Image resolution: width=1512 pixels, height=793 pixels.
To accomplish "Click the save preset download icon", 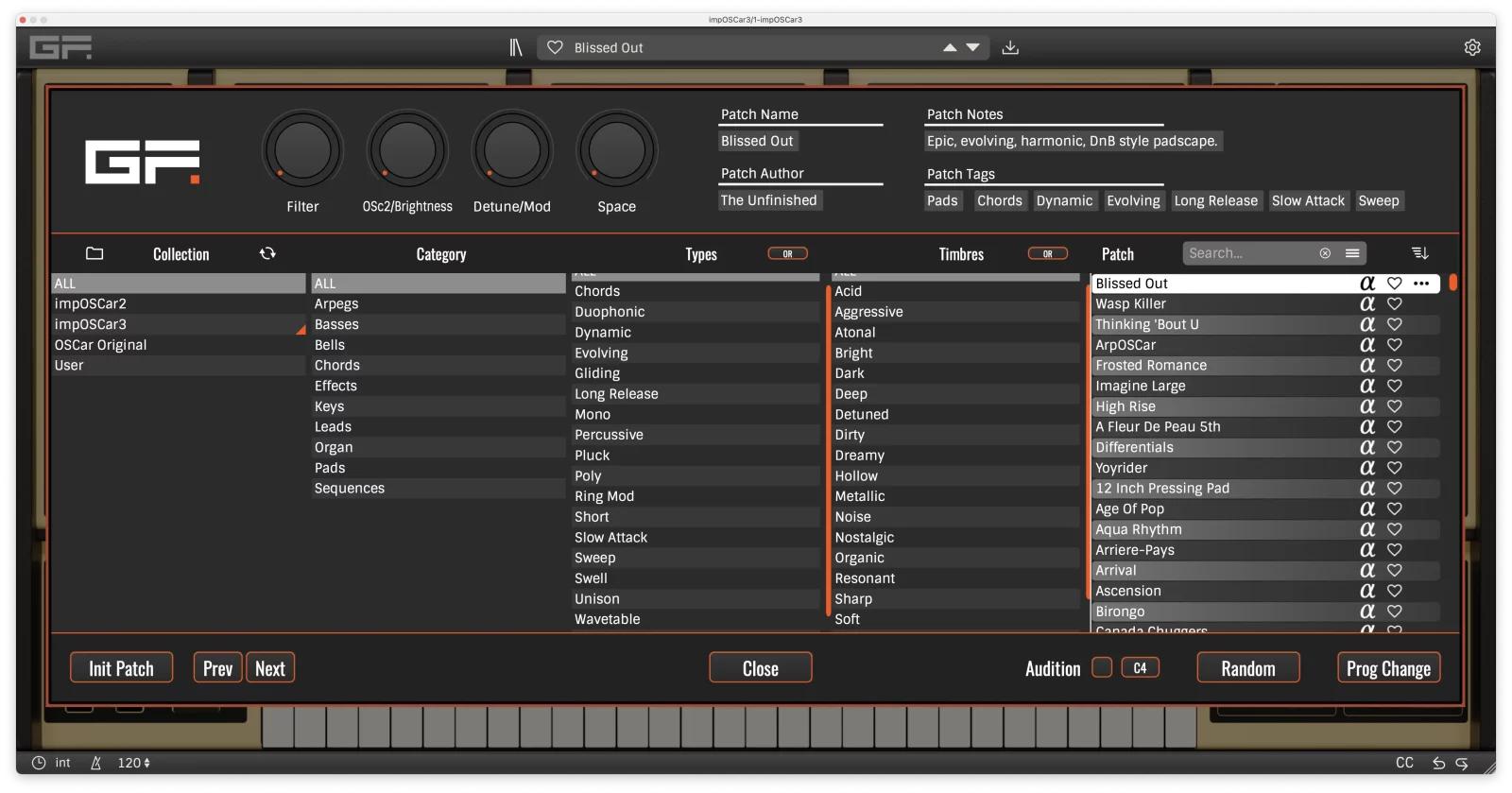I will pyautogui.click(x=1010, y=47).
